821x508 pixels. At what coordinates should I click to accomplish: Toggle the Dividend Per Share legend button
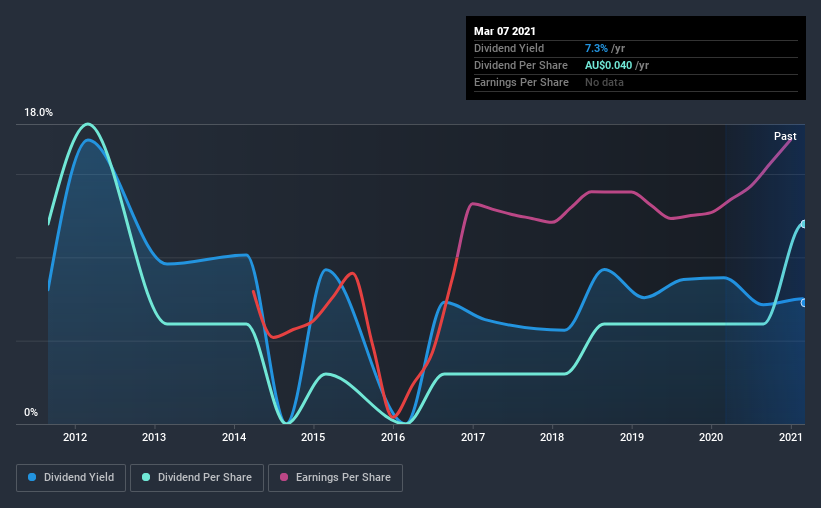pyautogui.click(x=197, y=478)
